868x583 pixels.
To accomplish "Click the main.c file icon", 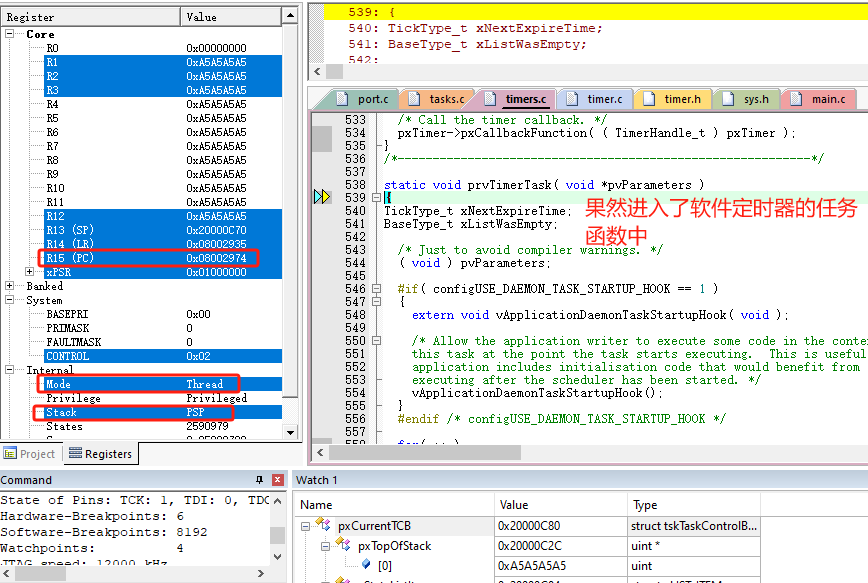I will pyautogui.click(x=796, y=99).
